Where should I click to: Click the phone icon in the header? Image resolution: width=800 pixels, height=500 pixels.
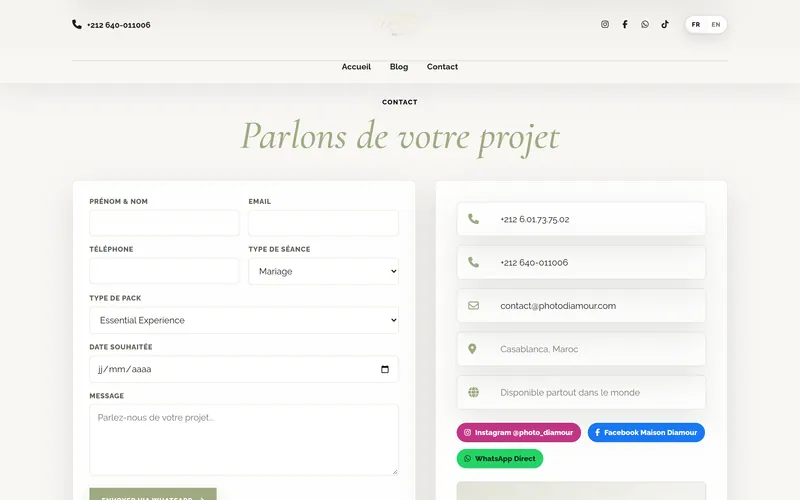point(77,24)
